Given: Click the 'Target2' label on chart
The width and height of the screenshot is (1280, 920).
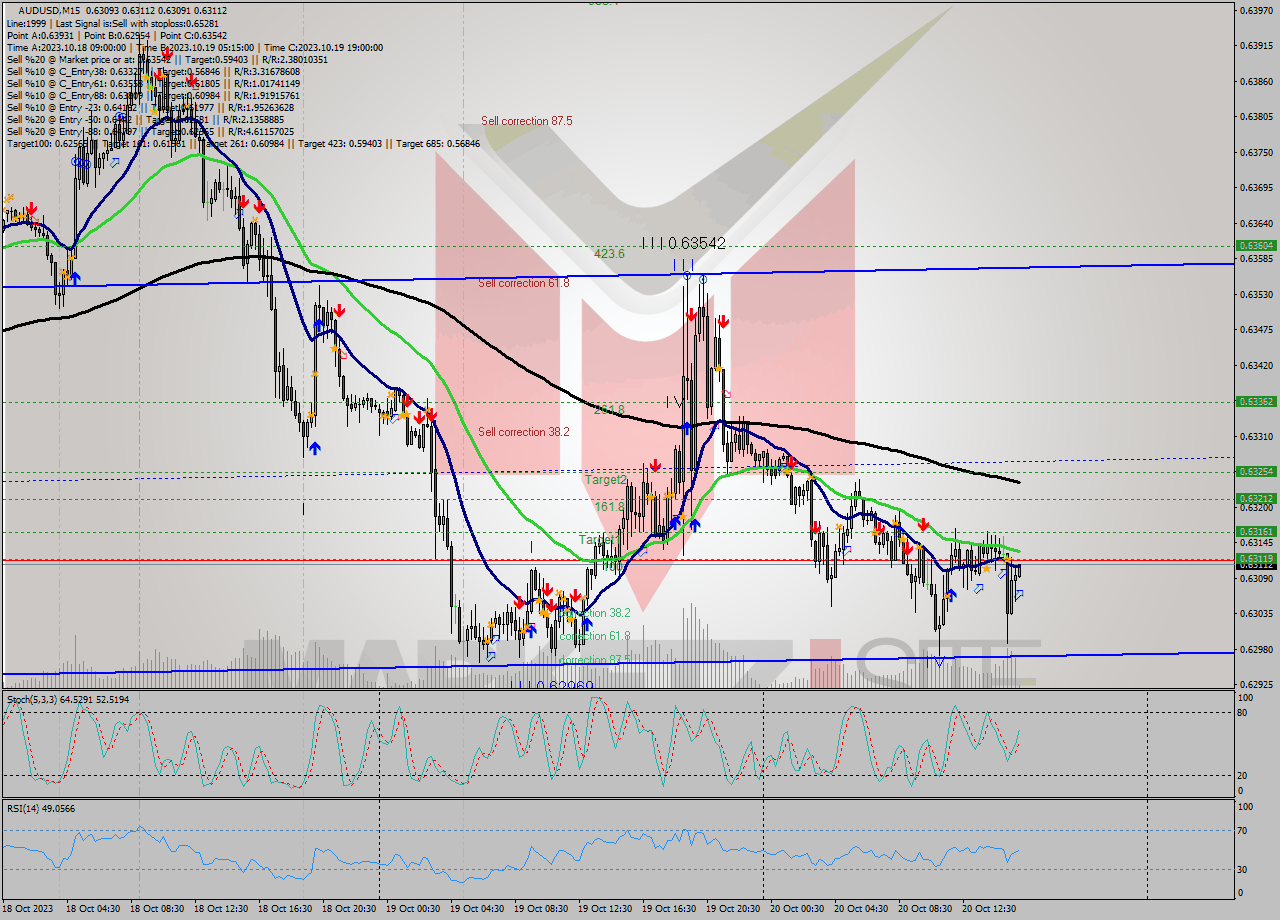Looking at the screenshot, I should (x=606, y=480).
